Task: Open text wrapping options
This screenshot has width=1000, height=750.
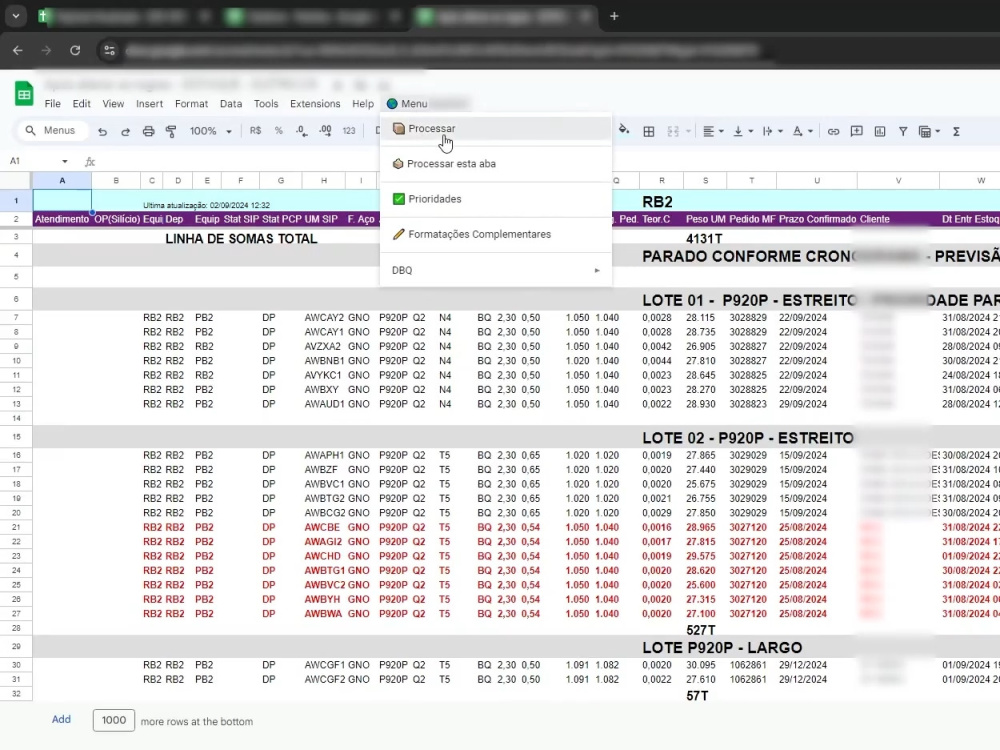Action: (x=772, y=131)
